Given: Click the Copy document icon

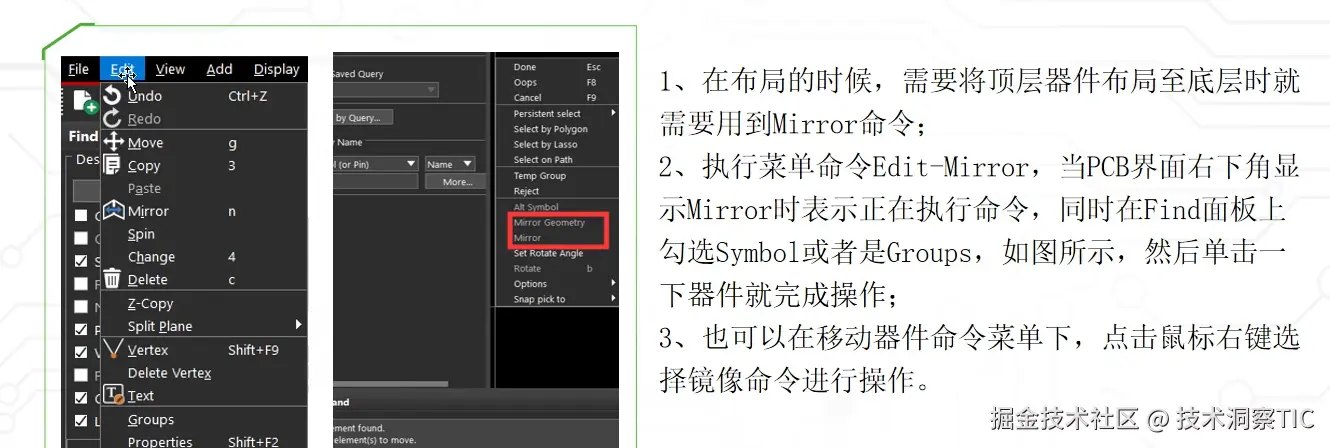Looking at the screenshot, I should coord(113,165).
